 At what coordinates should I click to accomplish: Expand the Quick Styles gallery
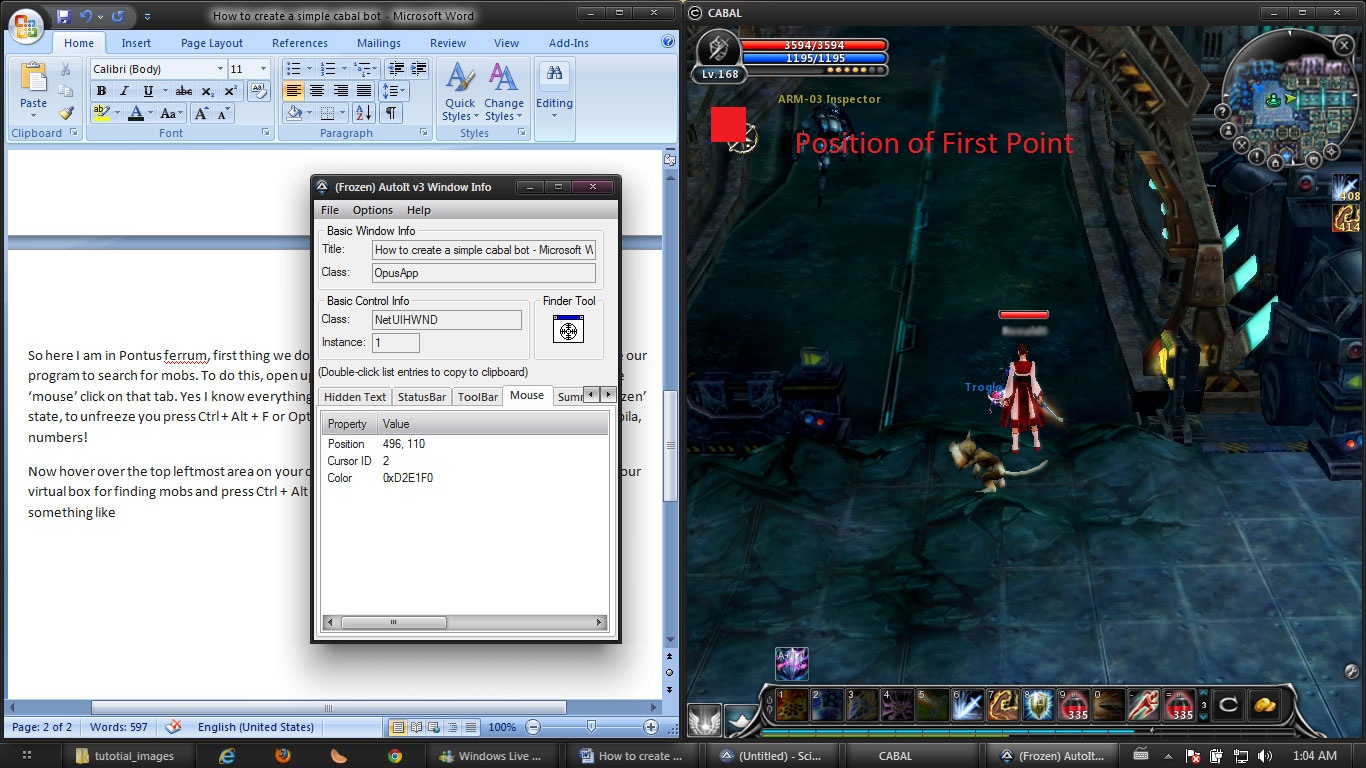459,91
